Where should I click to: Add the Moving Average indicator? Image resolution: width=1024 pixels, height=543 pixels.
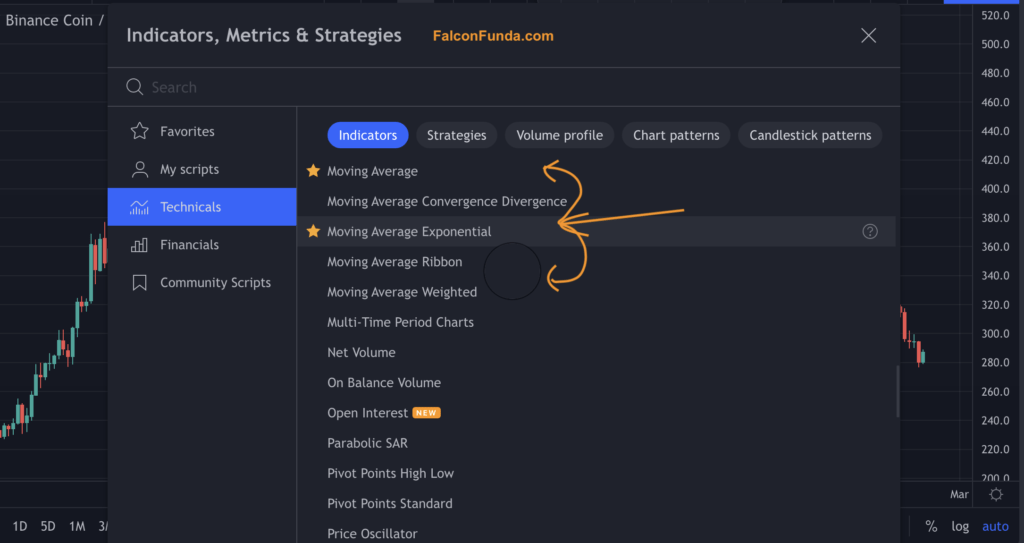tap(372, 171)
